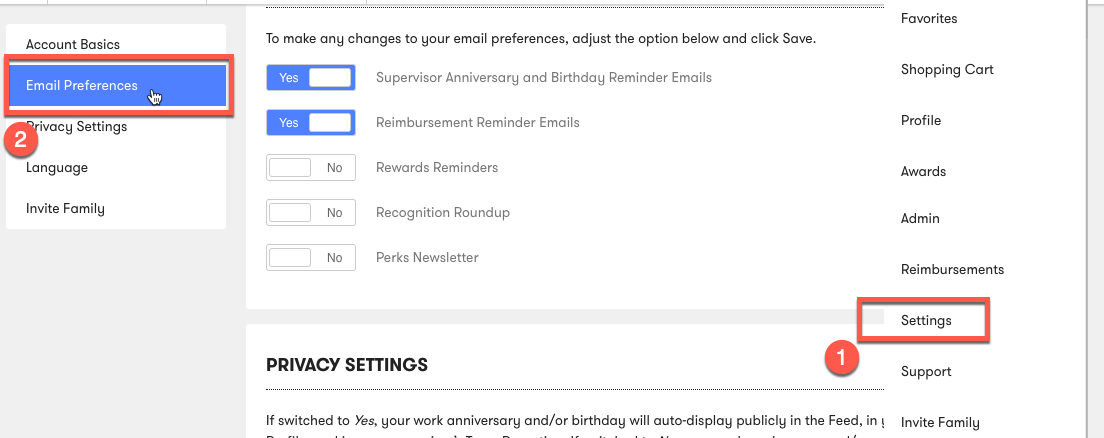The width and height of the screenshot is (1104, 438).
Task: Switch on Recognition Roundup emails
Action: tap(310, 213)
